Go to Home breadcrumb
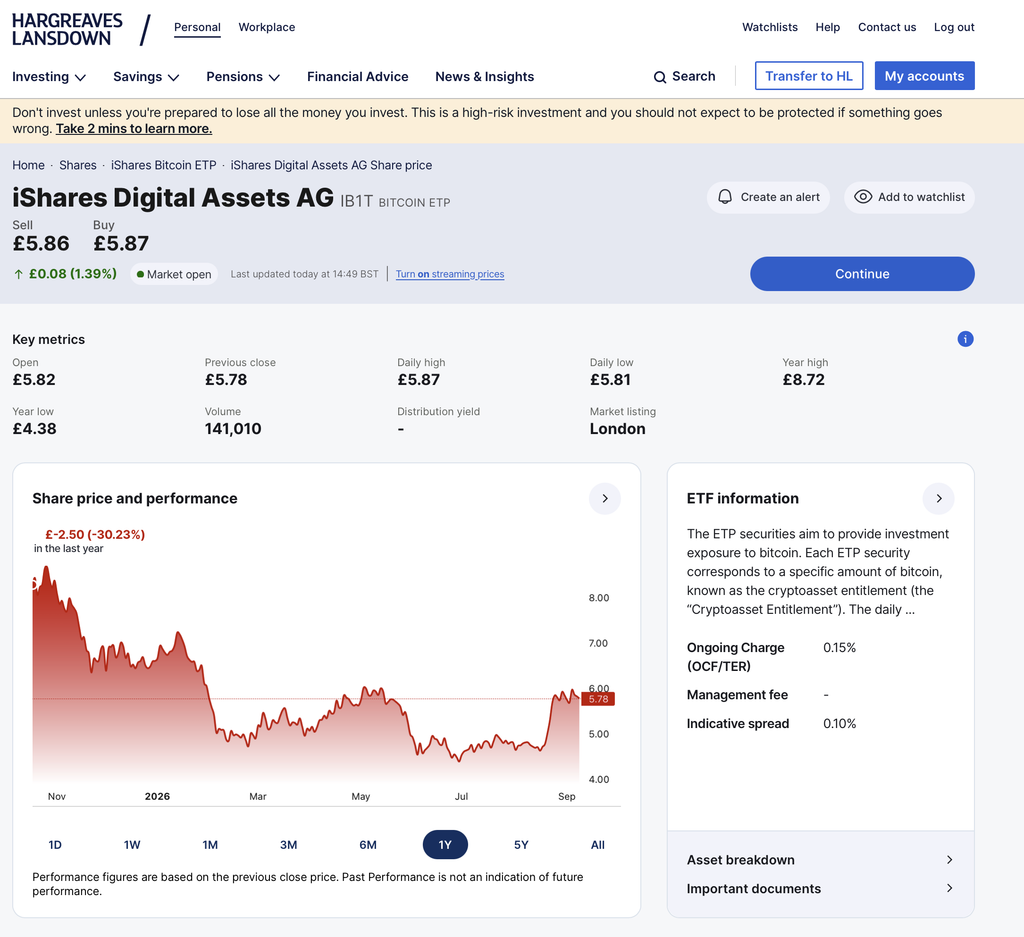1024x937 pixels. [x=28, y=165]
